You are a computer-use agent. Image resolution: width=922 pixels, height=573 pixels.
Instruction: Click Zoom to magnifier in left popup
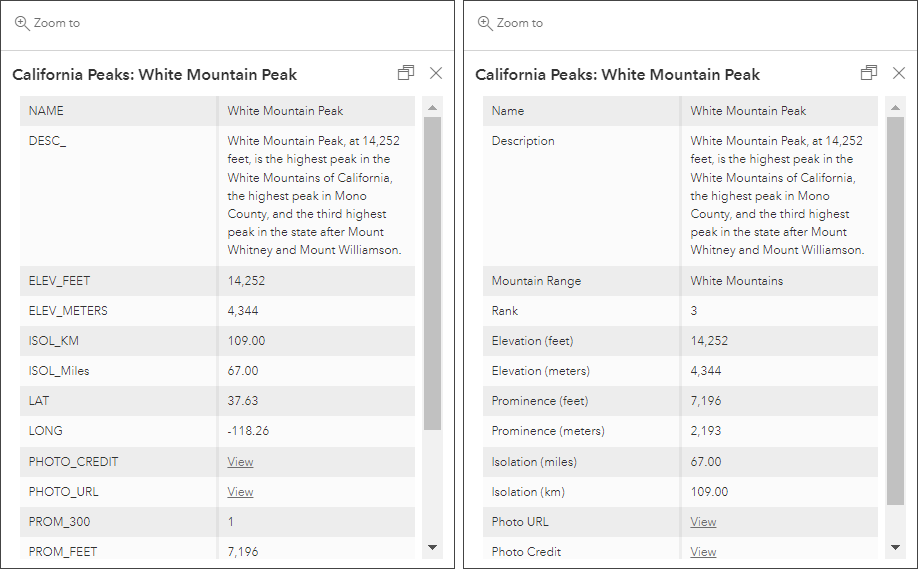pyautogui.click(x=22, y=23)
